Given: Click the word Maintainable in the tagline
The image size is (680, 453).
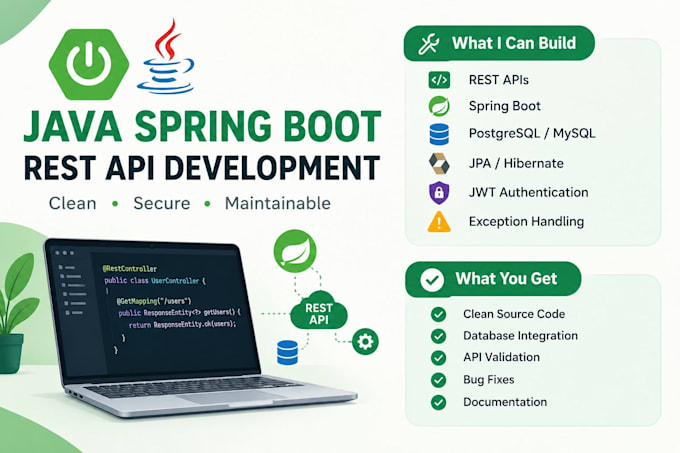Looking at the screenshot, I should click(x=278, y=203).
